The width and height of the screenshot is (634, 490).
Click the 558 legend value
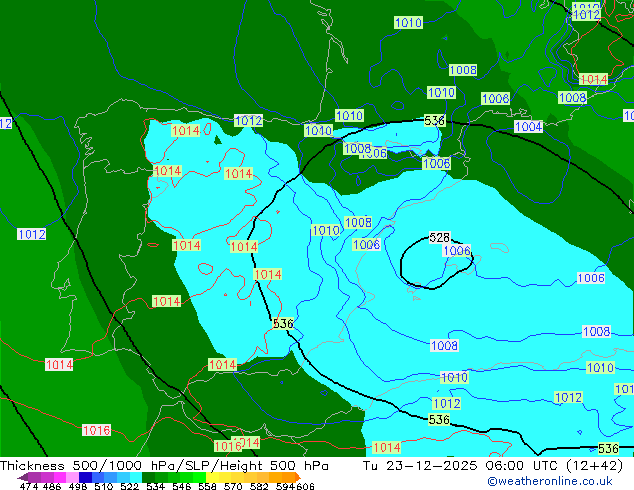click(207, 486)
